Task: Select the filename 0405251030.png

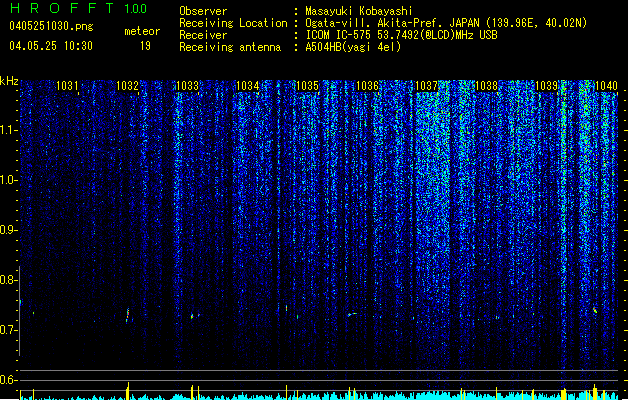Action: 51,27
